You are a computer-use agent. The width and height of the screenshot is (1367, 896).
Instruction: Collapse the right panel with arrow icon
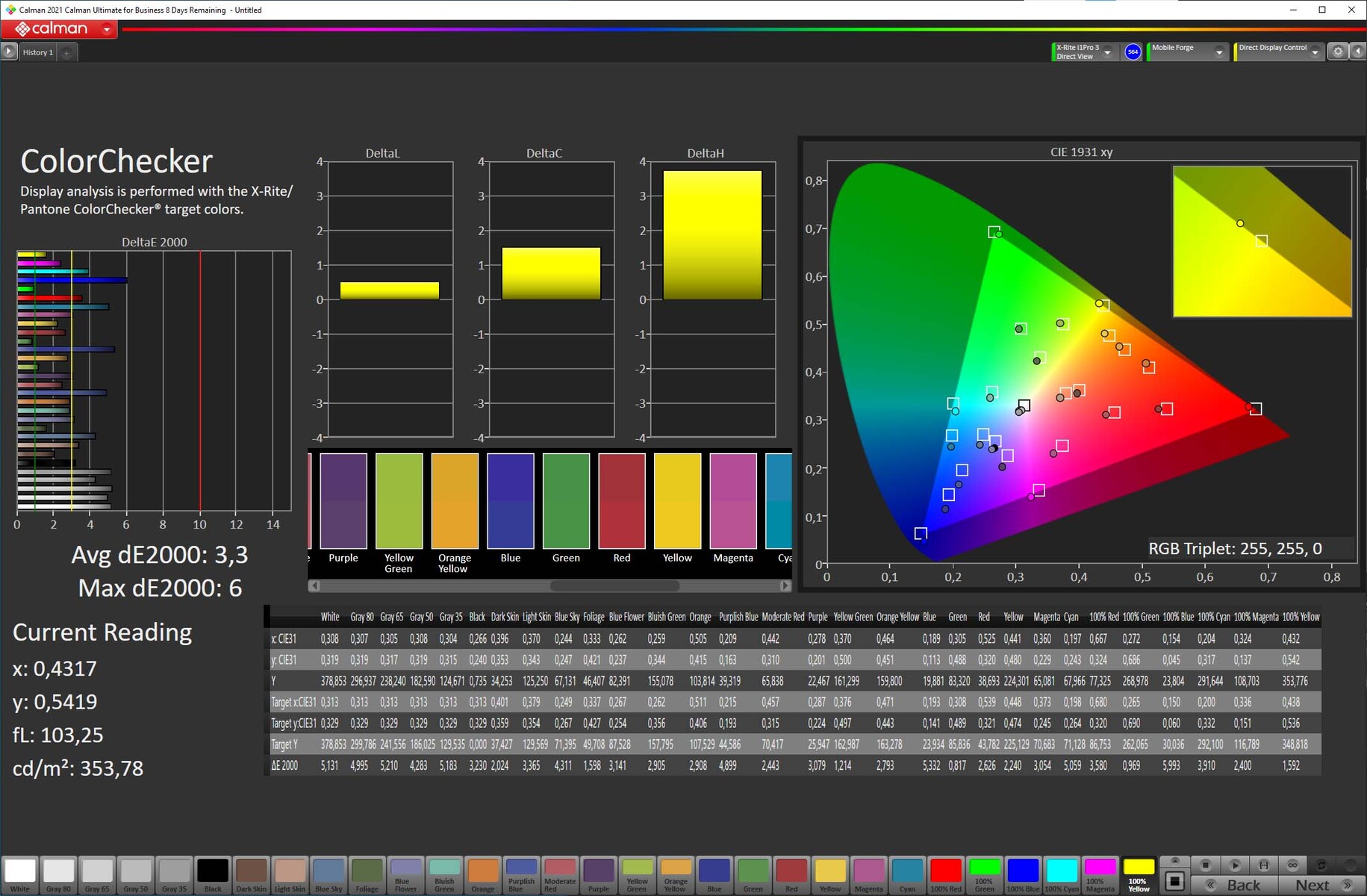[1357, 52]
